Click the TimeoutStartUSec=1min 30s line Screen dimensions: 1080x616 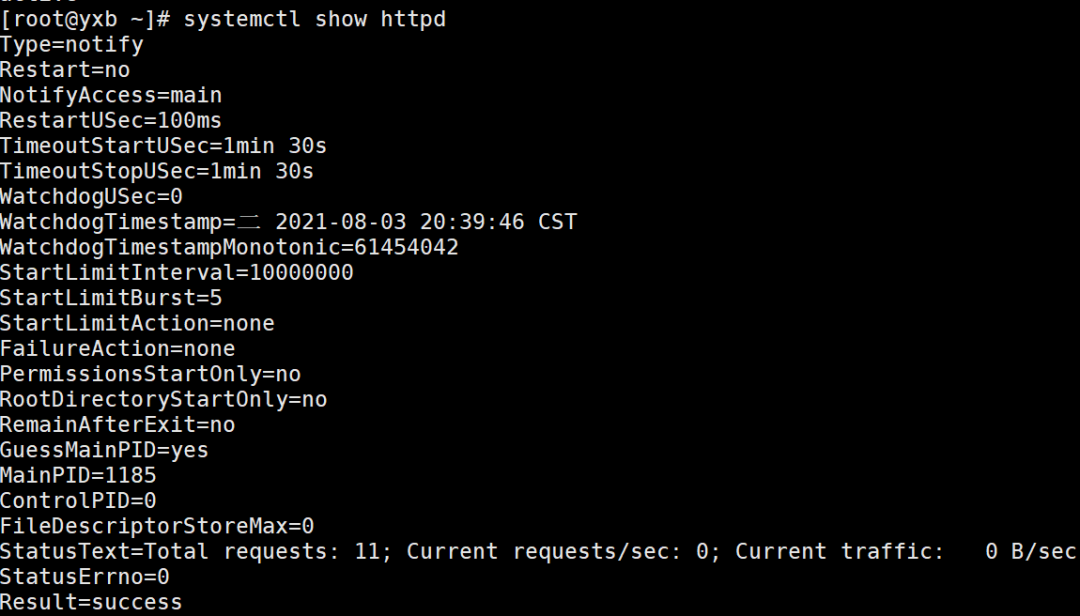tap(163, 146)
